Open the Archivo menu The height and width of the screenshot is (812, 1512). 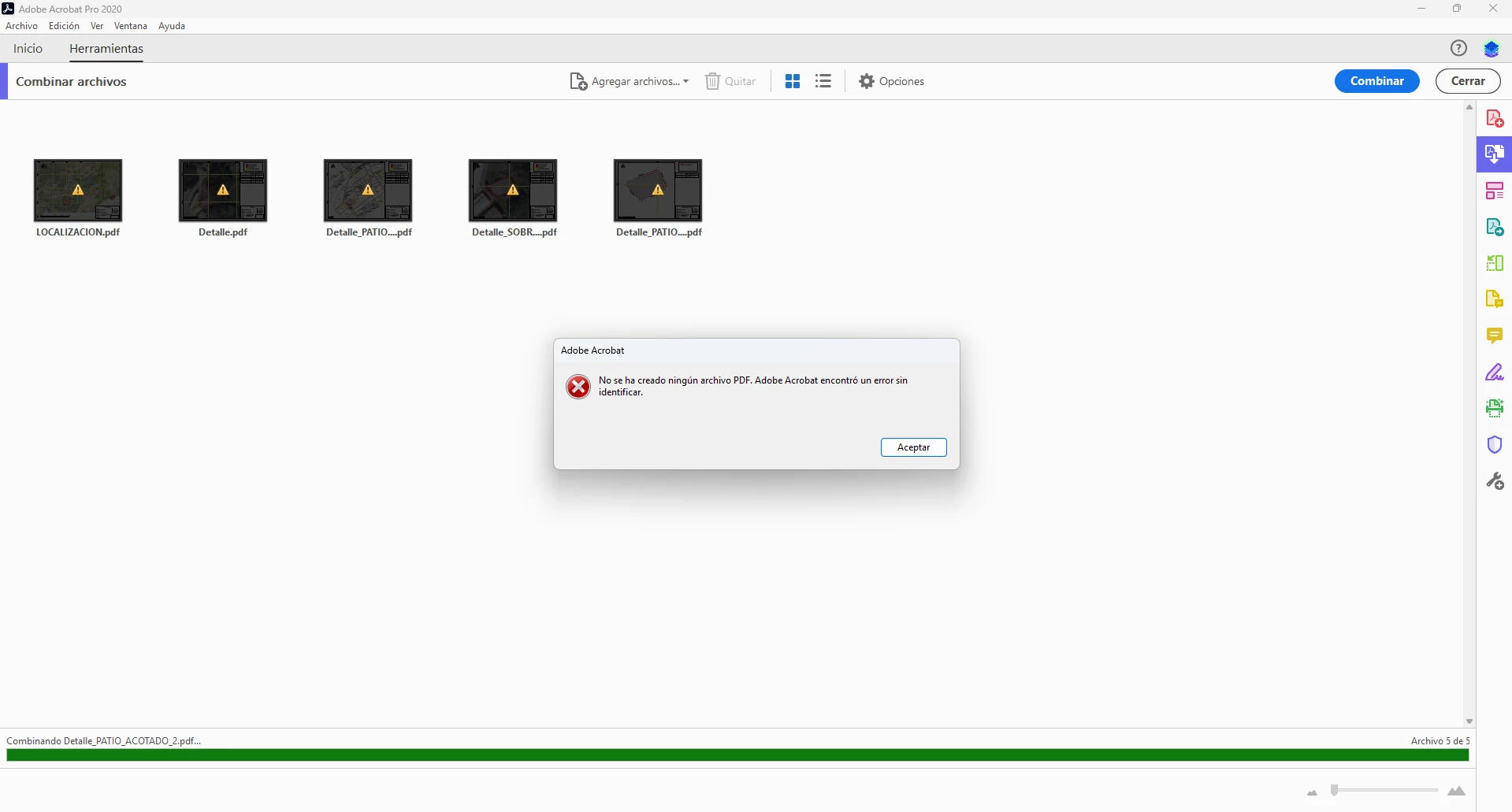[21, 26]
